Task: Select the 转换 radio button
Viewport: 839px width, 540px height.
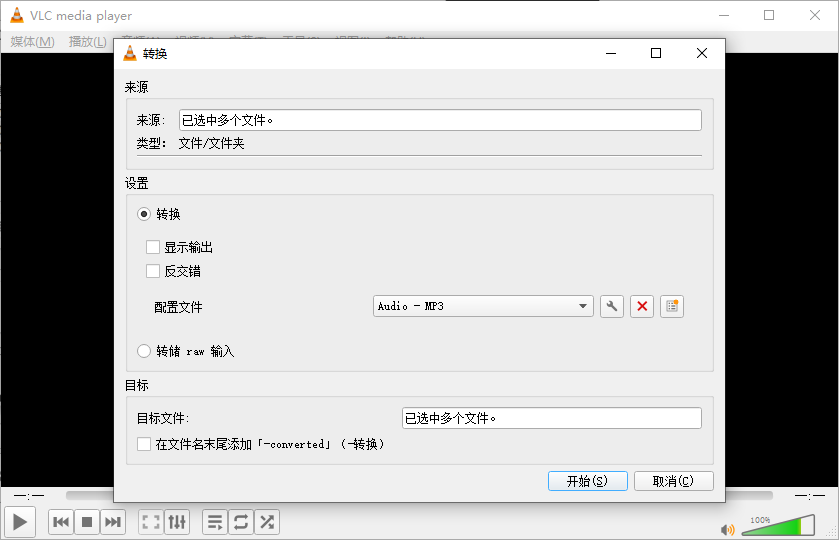Action: (x=143, y=214)
